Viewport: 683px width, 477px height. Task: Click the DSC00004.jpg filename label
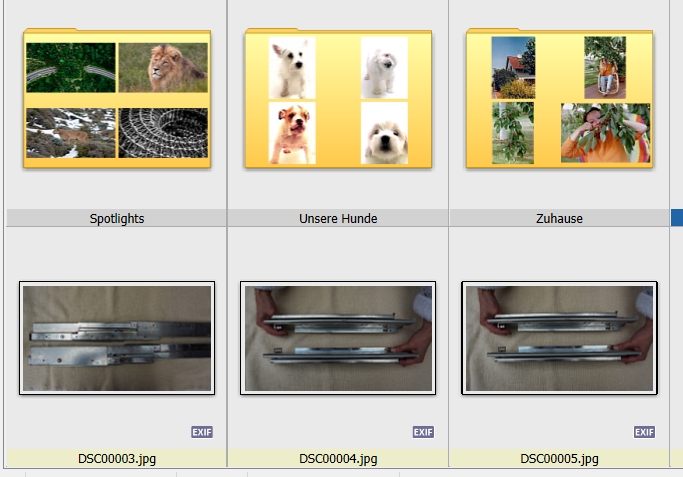coord(338,459)
